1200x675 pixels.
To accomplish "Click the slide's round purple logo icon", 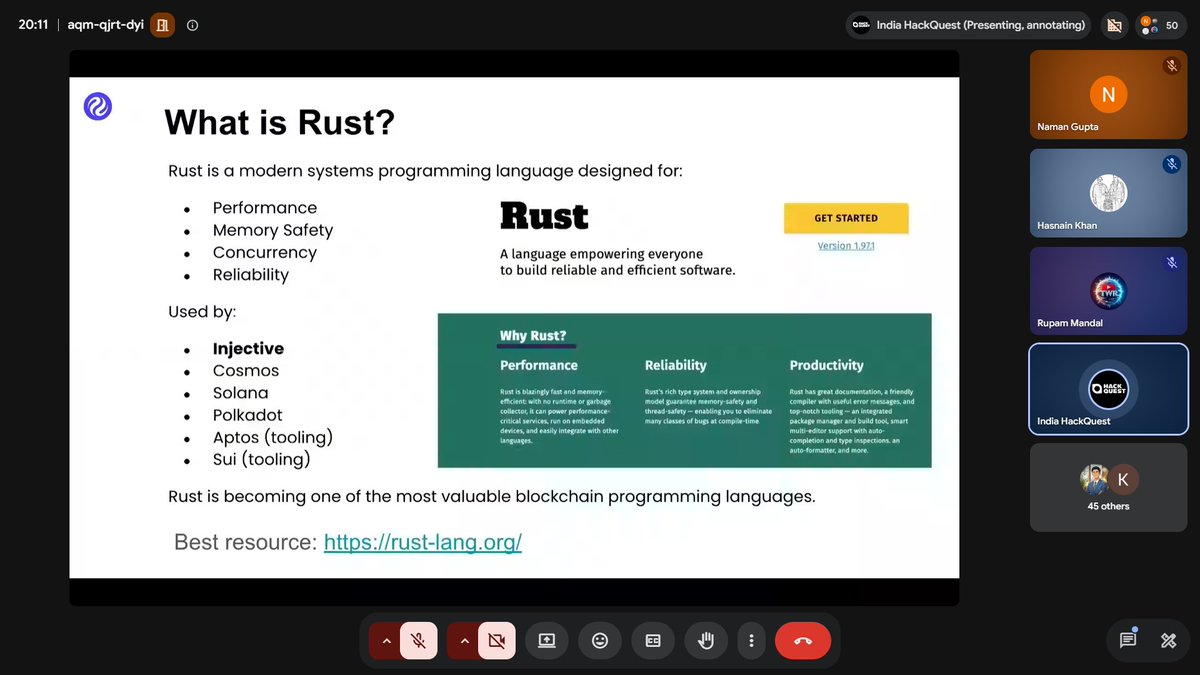I will point(98,106).
